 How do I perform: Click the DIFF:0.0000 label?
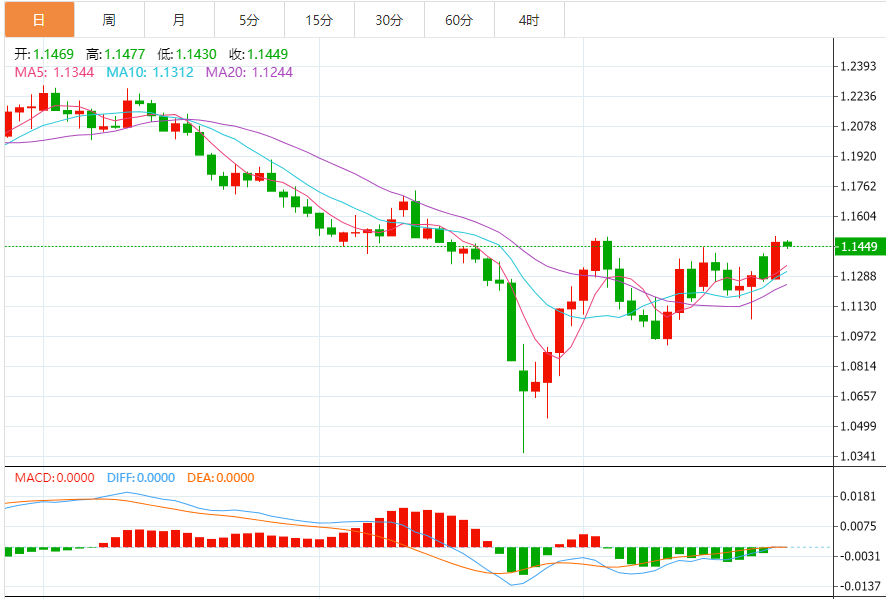pyautogui.click(x=141, y=478)
